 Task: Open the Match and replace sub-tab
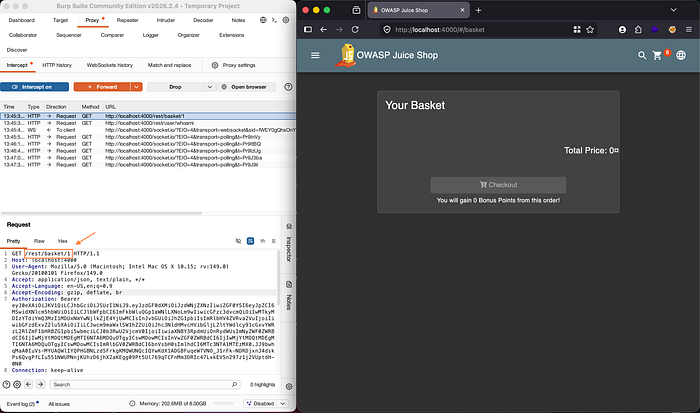(170, 65)
